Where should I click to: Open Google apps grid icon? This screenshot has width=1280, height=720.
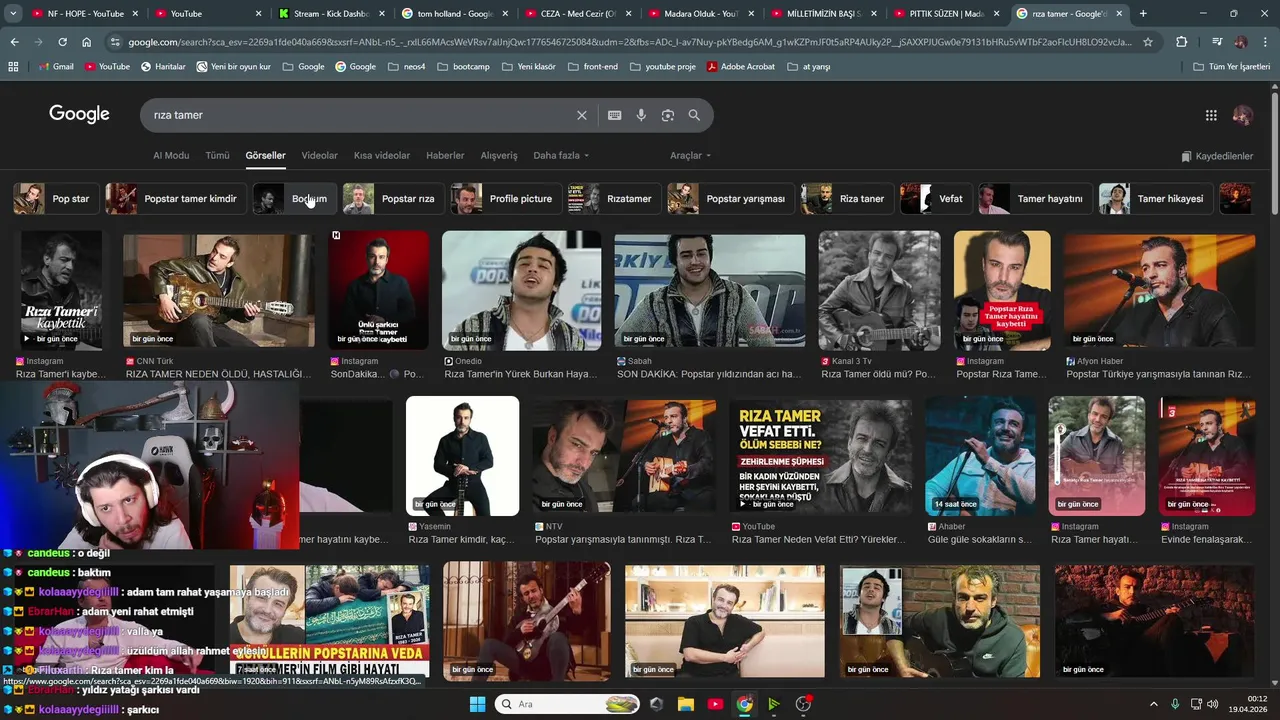[x=1211, y=115]
